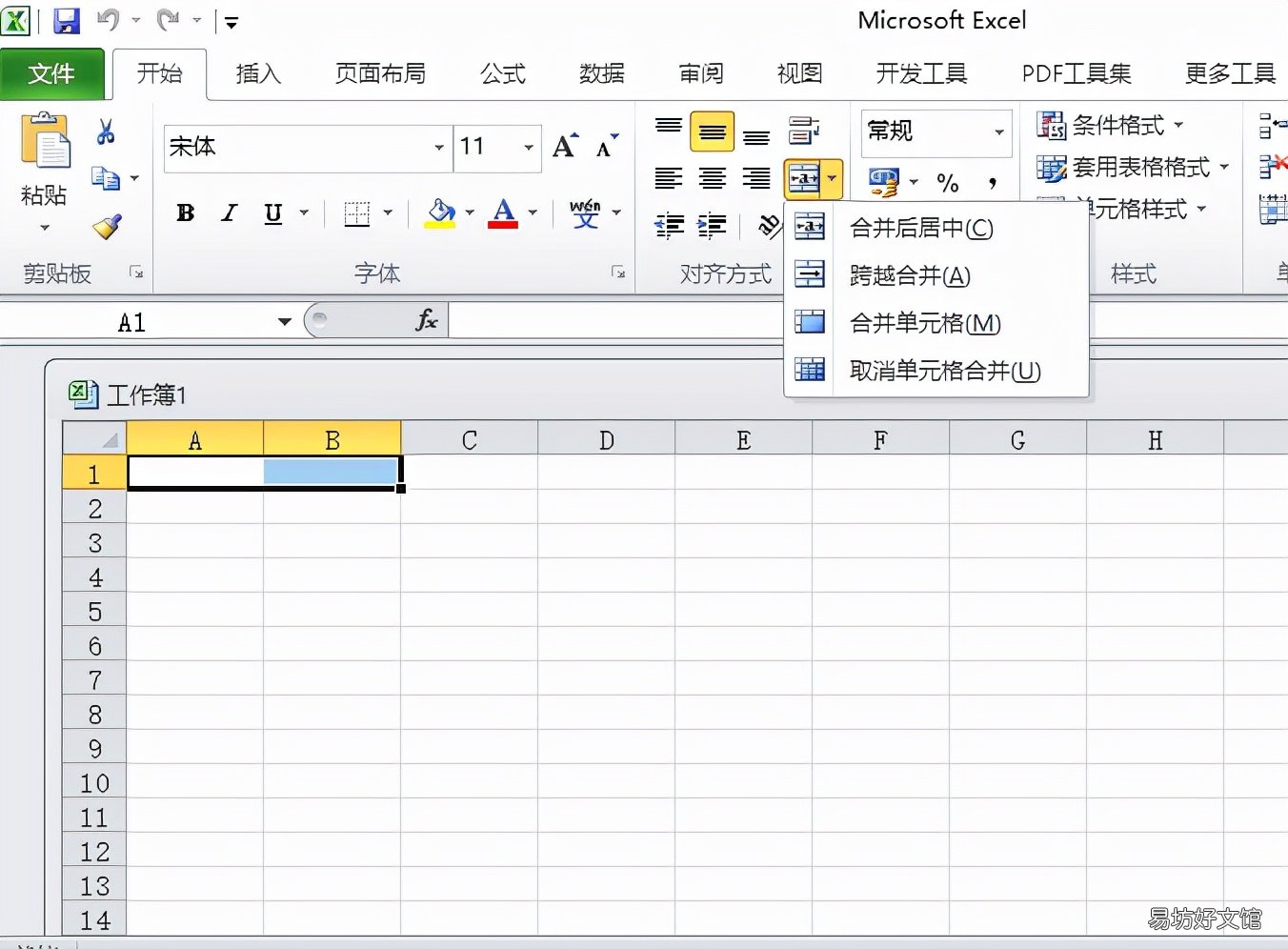Open the font dialog launcher in 字体 group
The image size is (1288, 949).
pyautogui.click(x=618, y=273)
